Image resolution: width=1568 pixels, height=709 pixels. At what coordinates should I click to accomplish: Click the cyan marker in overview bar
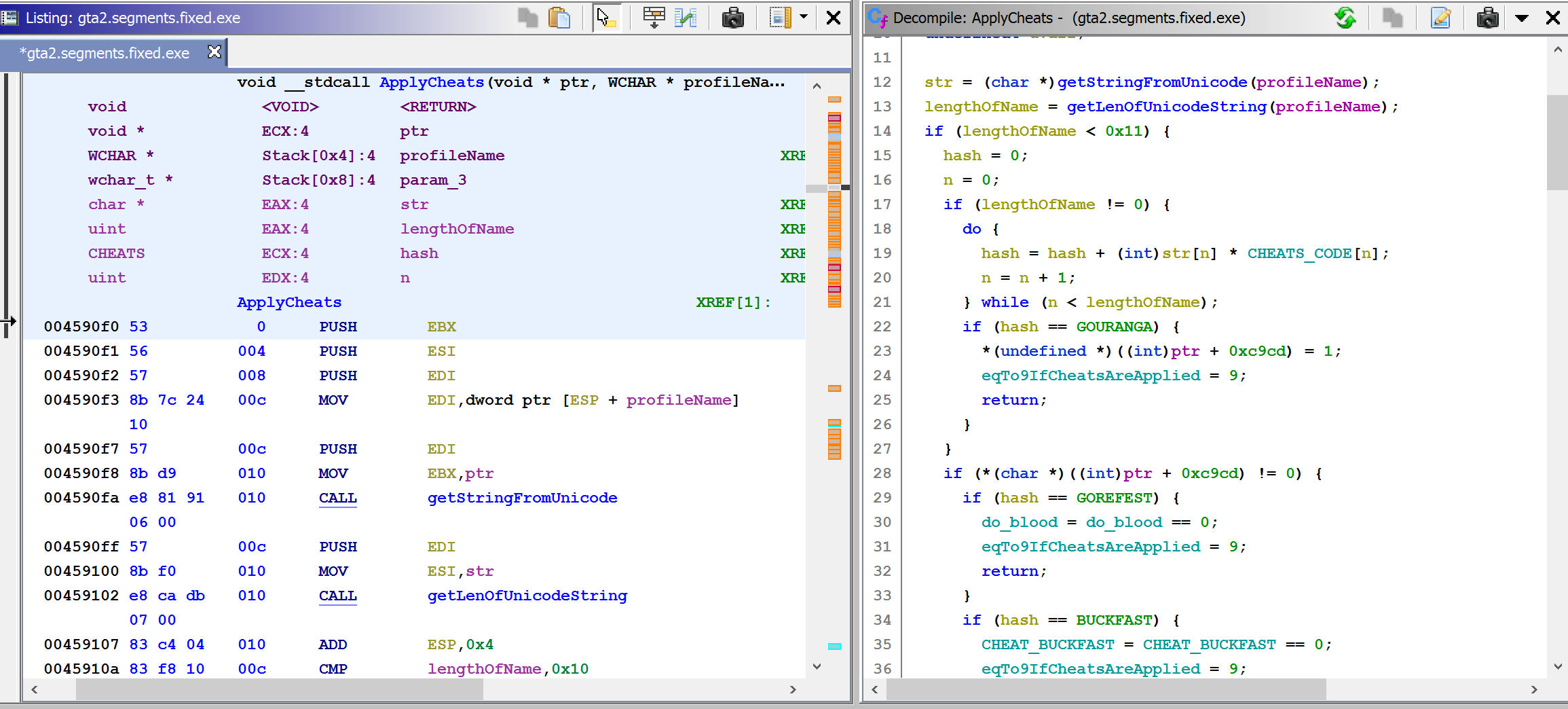834,647
